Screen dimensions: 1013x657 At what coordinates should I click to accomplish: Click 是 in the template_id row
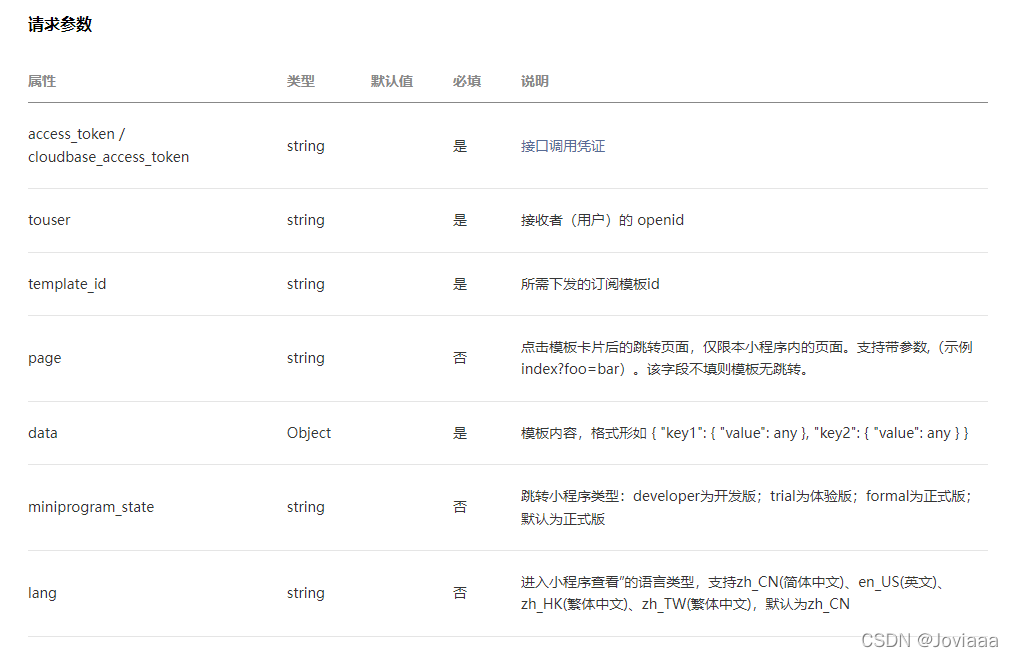[460, 284]
